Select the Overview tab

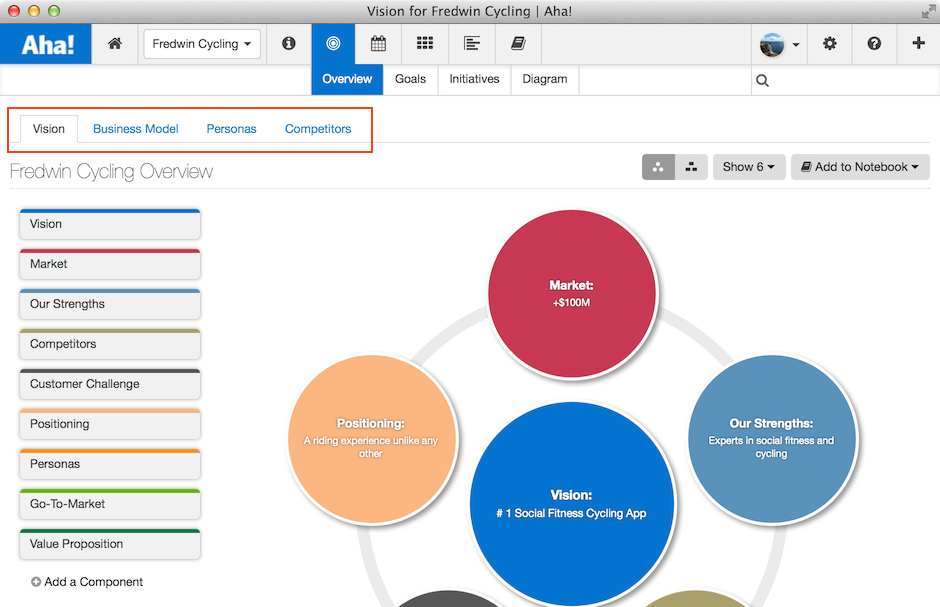coord(347,79)
